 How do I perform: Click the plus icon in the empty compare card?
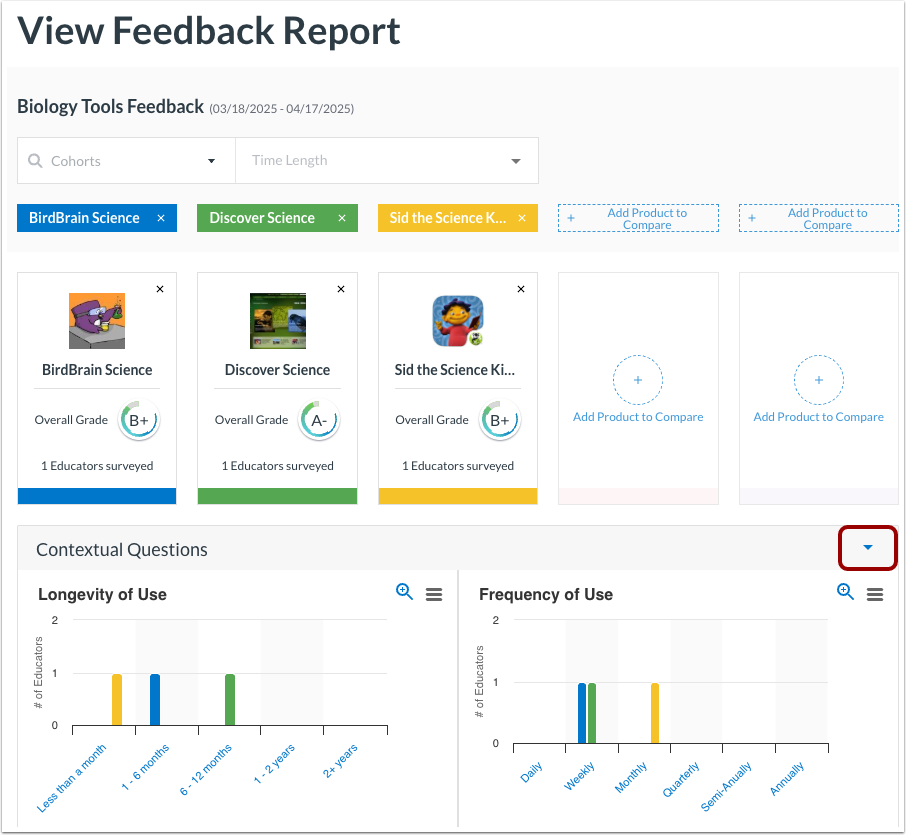click(x=638, y=380)
